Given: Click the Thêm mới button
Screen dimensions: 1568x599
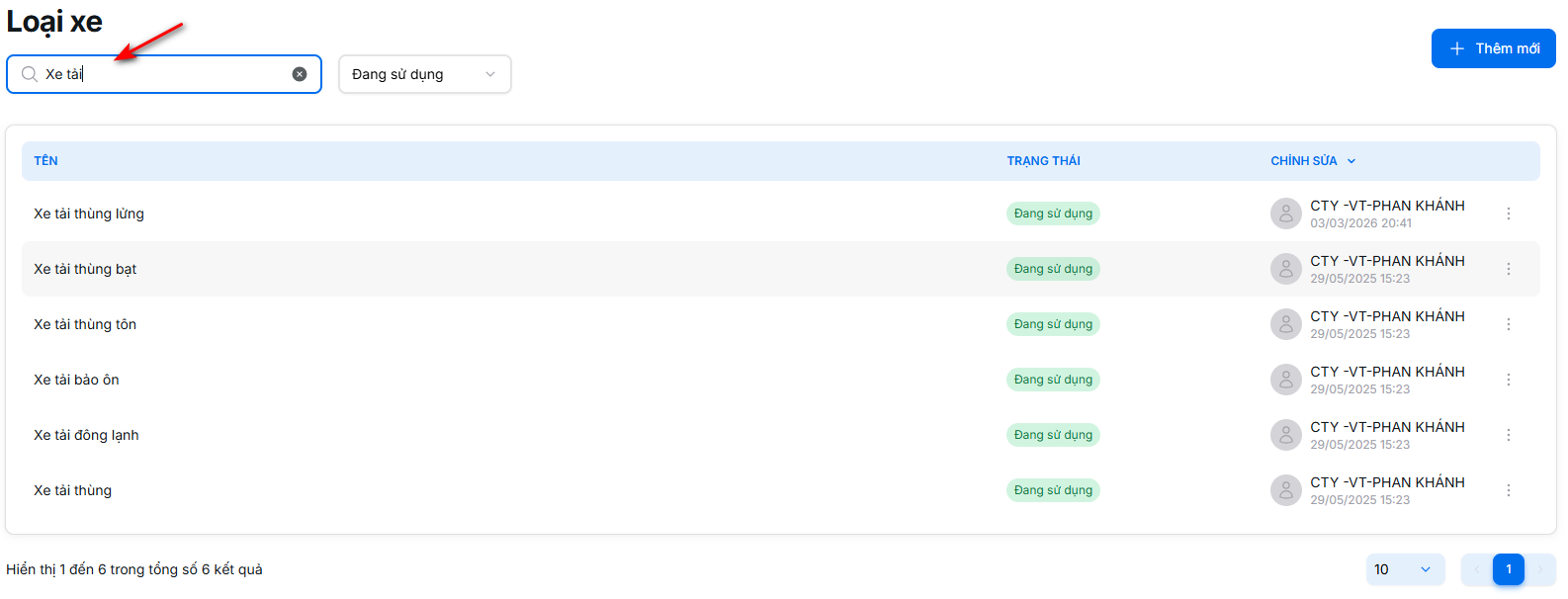Looking at the screenshot, I should (1493, 48).
